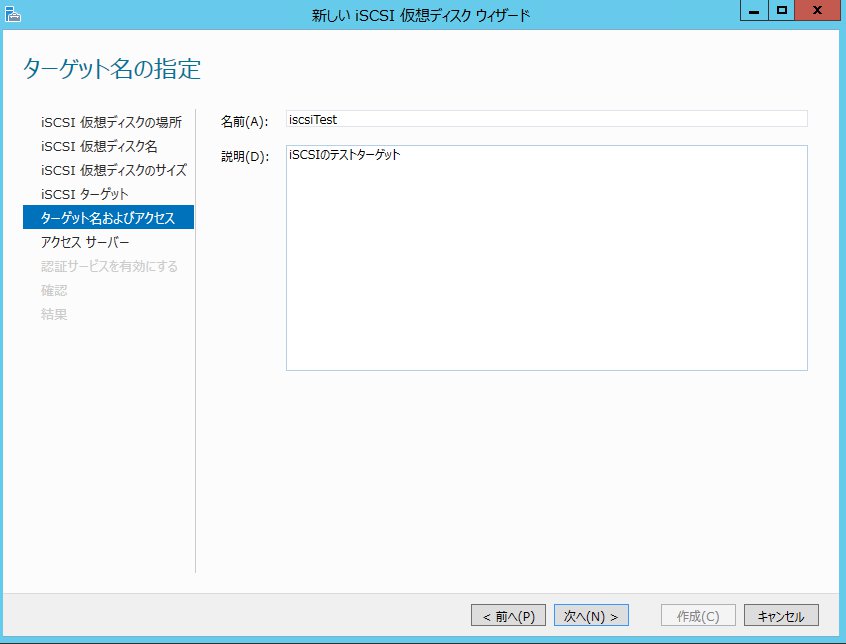Jump to the iSCSI ターゲット step

[84, 193]
